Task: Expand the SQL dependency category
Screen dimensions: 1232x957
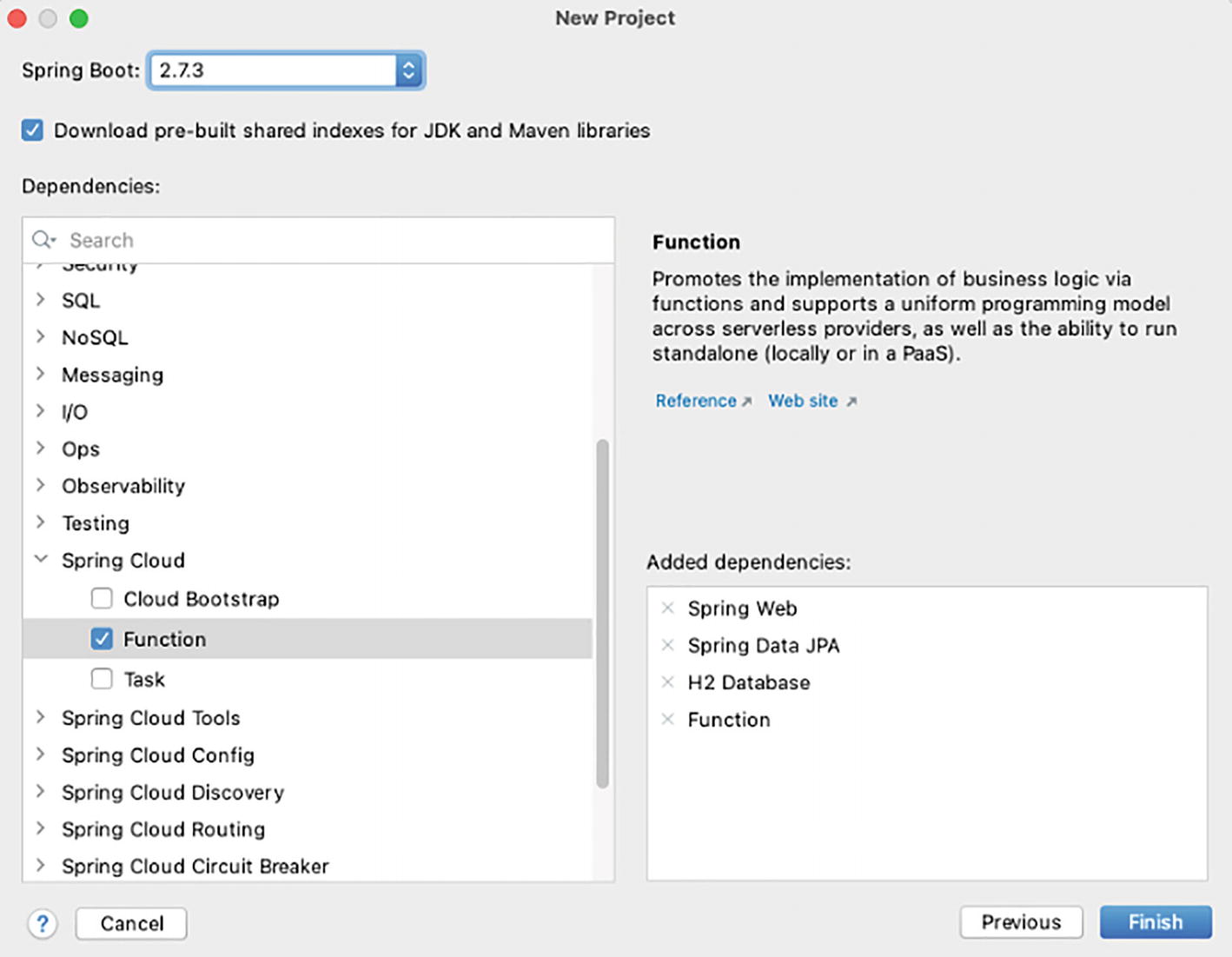Action: pyautogui.click(x=41, y=300)
